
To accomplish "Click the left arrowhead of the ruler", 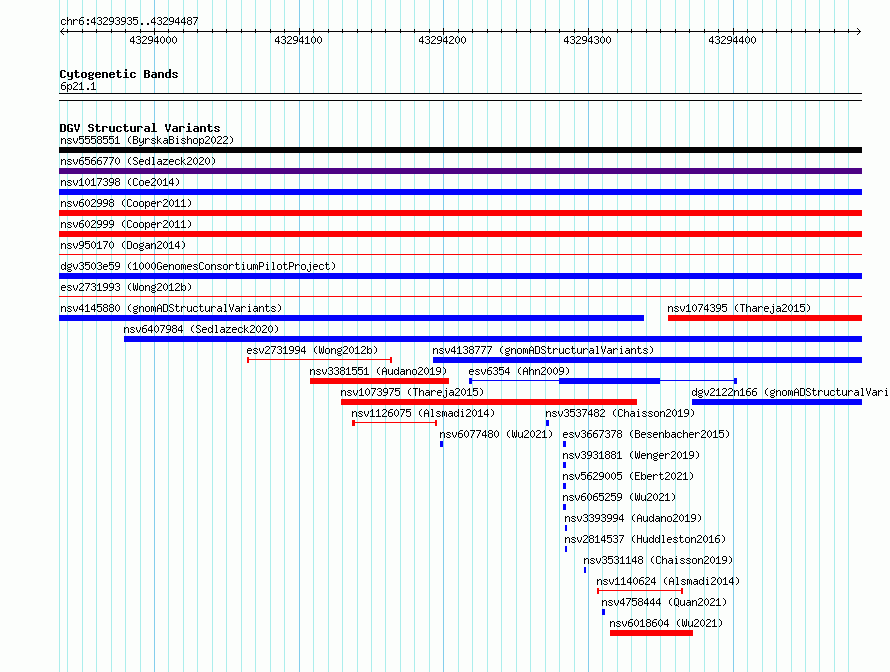I will pyautogui.click(x=62, y=31).
